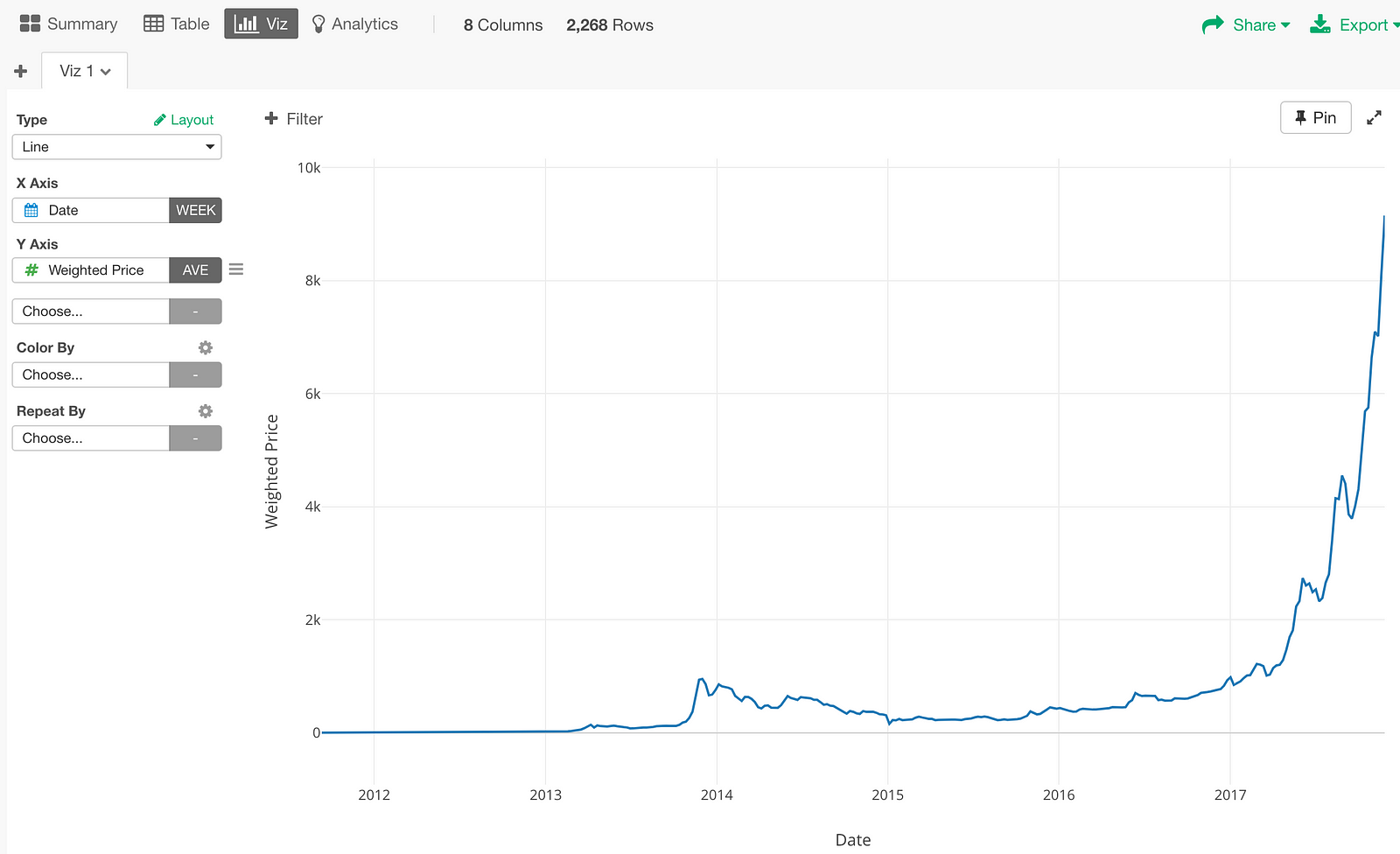
Task: Add a new viz with plus icon
Action: (21, 71)
